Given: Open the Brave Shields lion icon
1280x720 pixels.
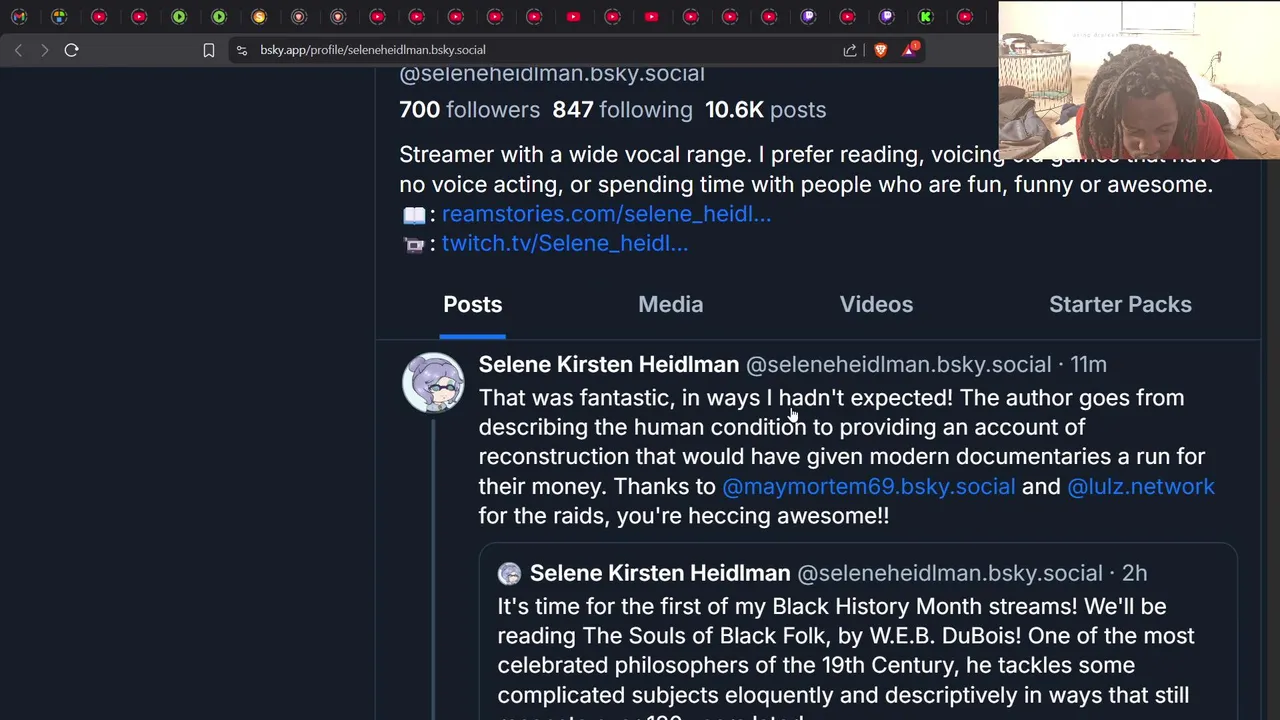Looking at the screenshot, I should [x=880, y=50].
